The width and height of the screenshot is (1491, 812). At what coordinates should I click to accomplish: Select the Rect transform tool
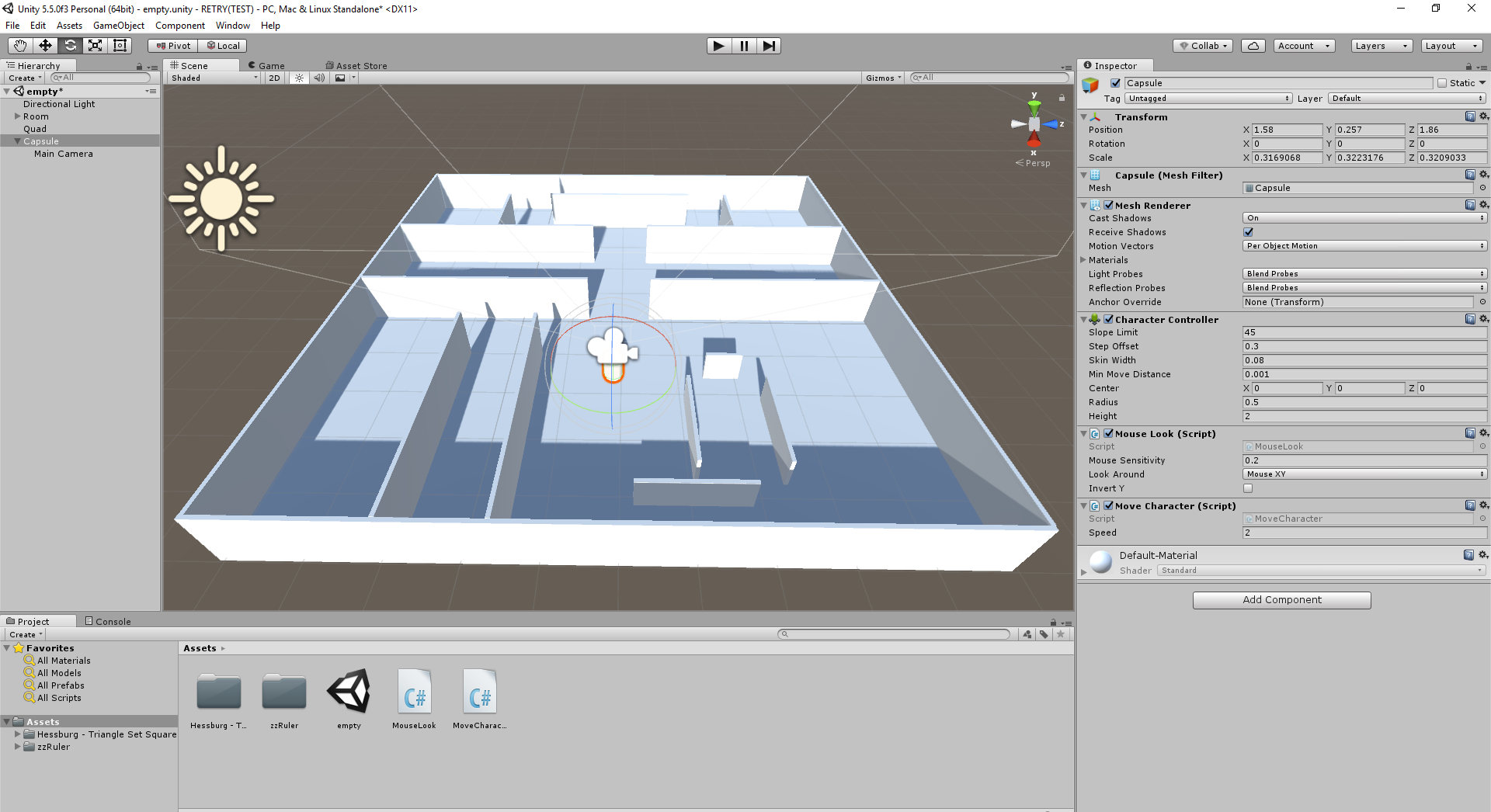120,46
